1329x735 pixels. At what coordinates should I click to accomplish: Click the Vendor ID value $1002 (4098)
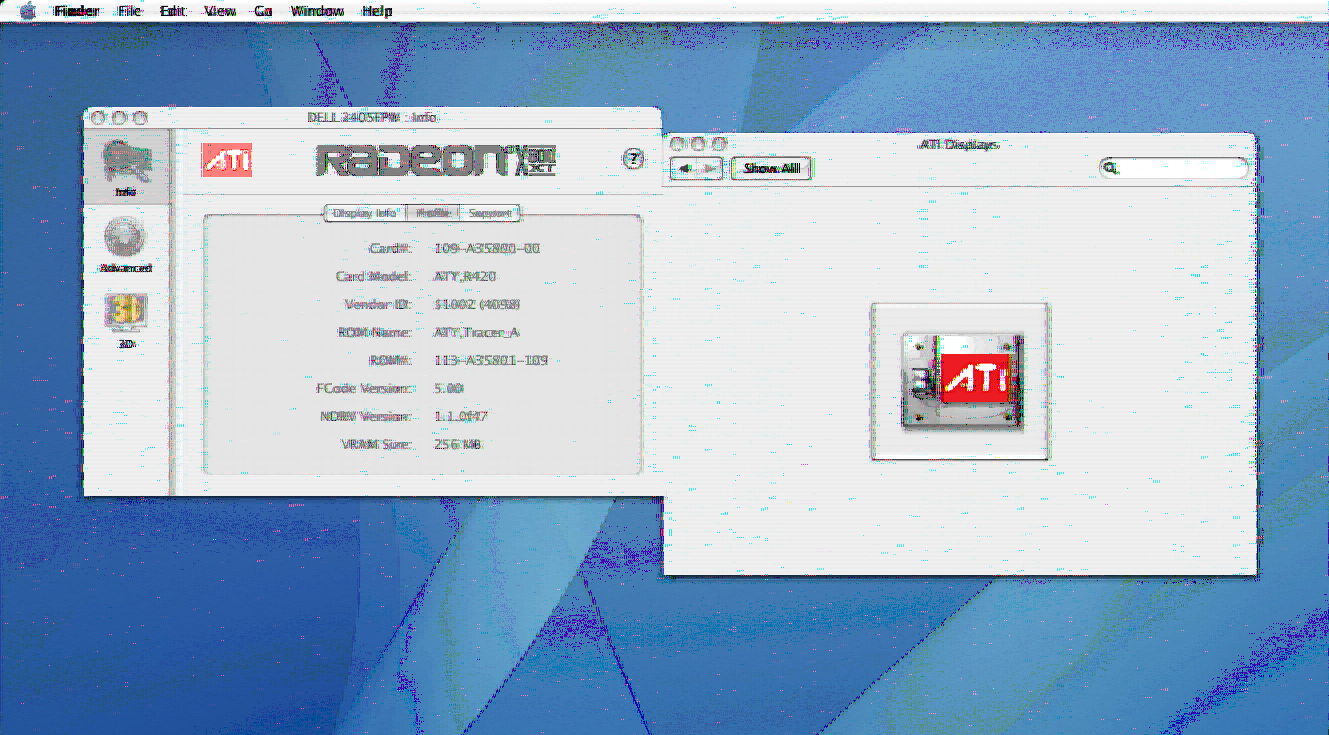[x=477, y=304]
